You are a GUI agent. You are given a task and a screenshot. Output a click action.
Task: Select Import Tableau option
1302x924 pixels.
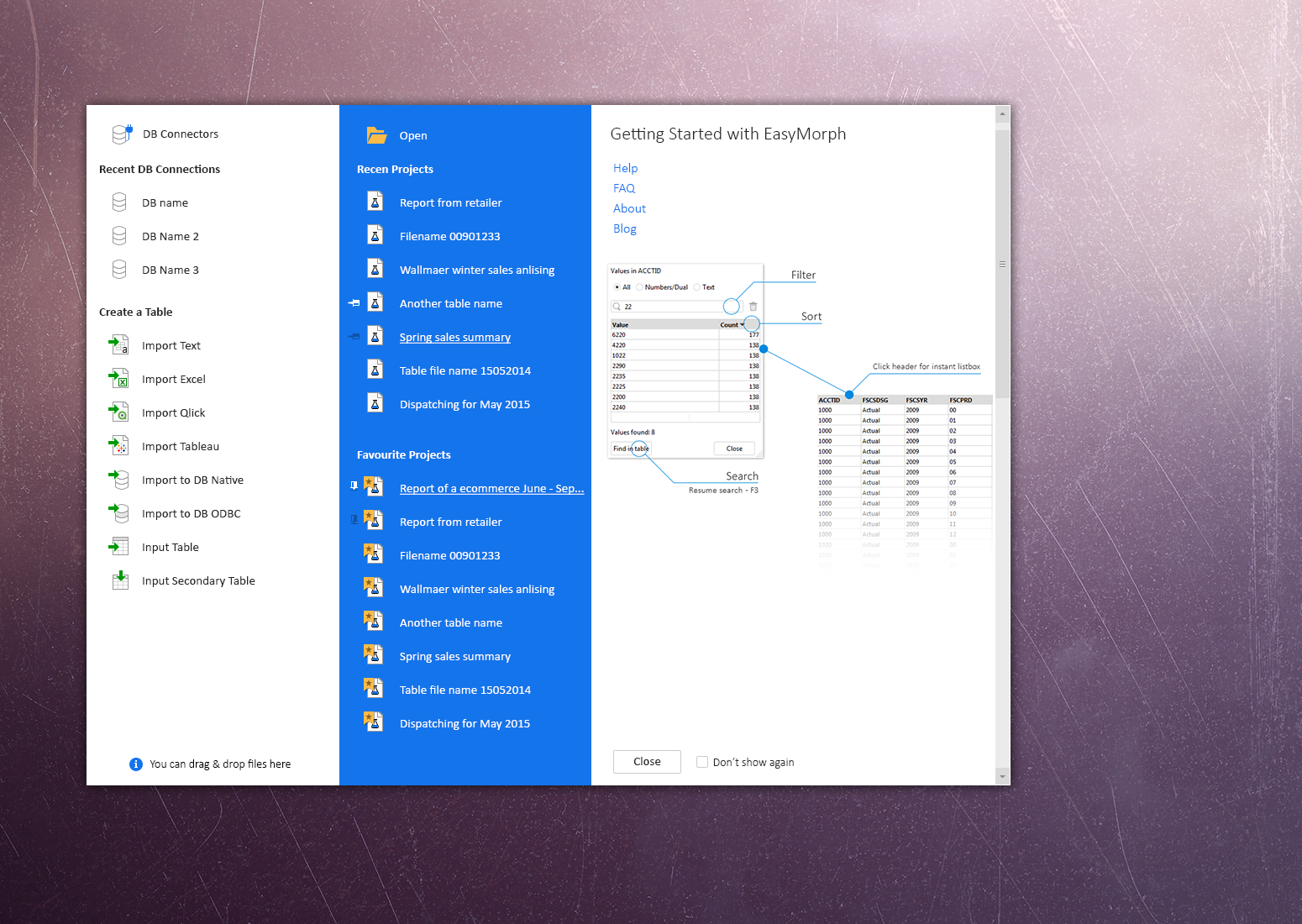coord(181,446)
